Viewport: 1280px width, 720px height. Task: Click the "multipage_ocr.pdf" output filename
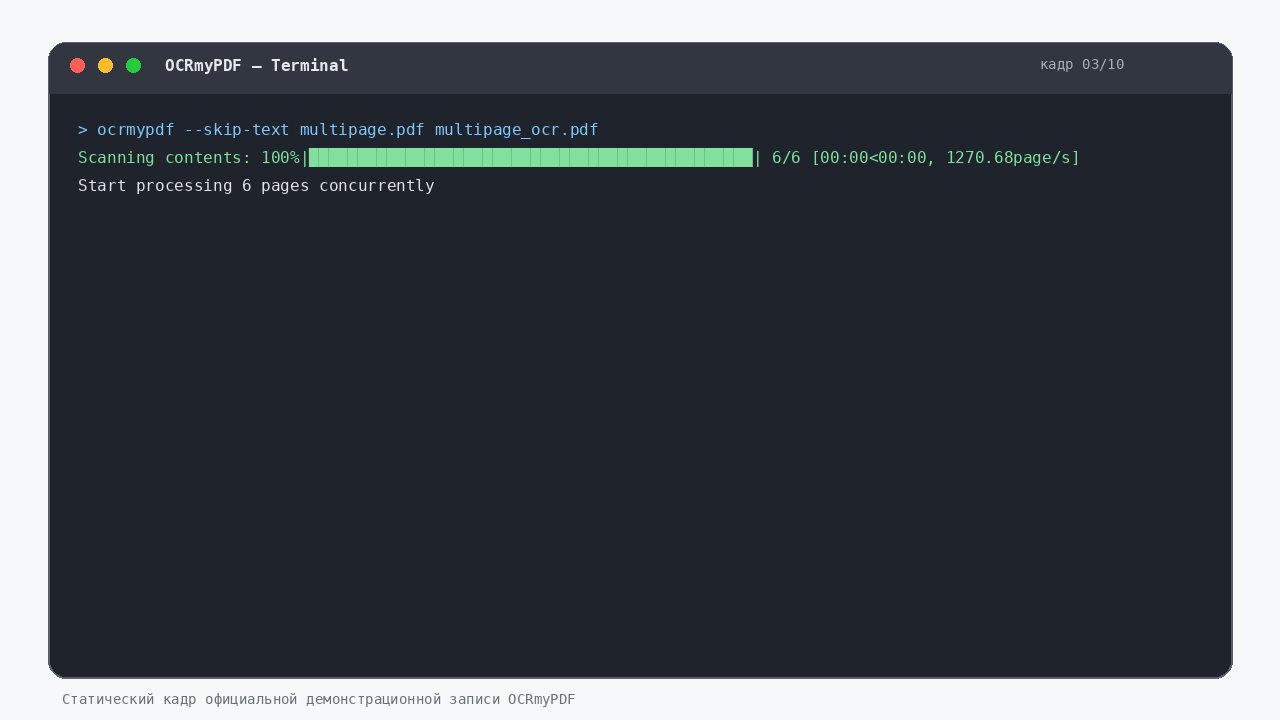point(517,130)
